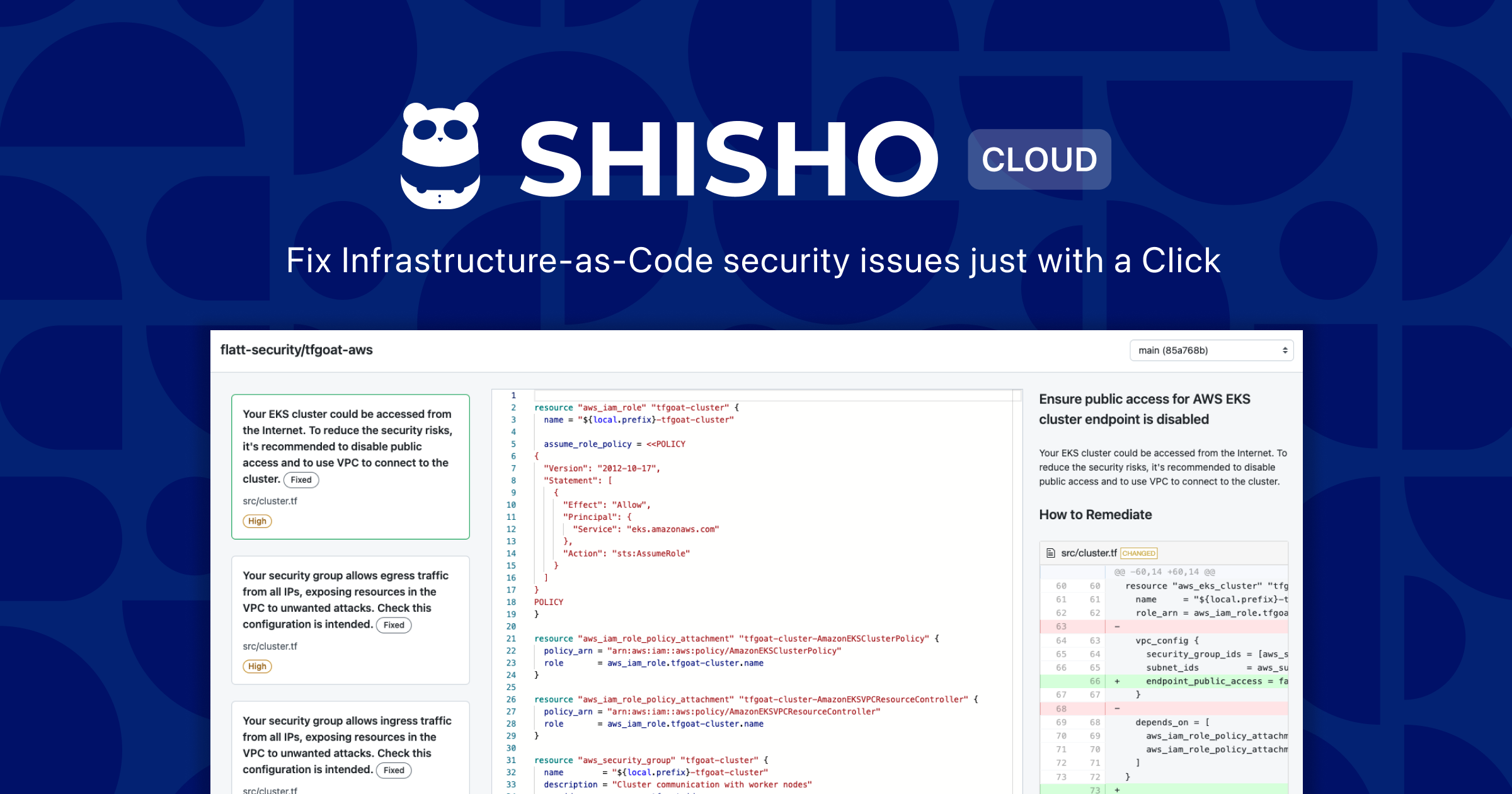Click the Fixed button on the egress traffic issue
This screenshot has height=794, width=1512.
pyautogui.click(x=394, y=625)
